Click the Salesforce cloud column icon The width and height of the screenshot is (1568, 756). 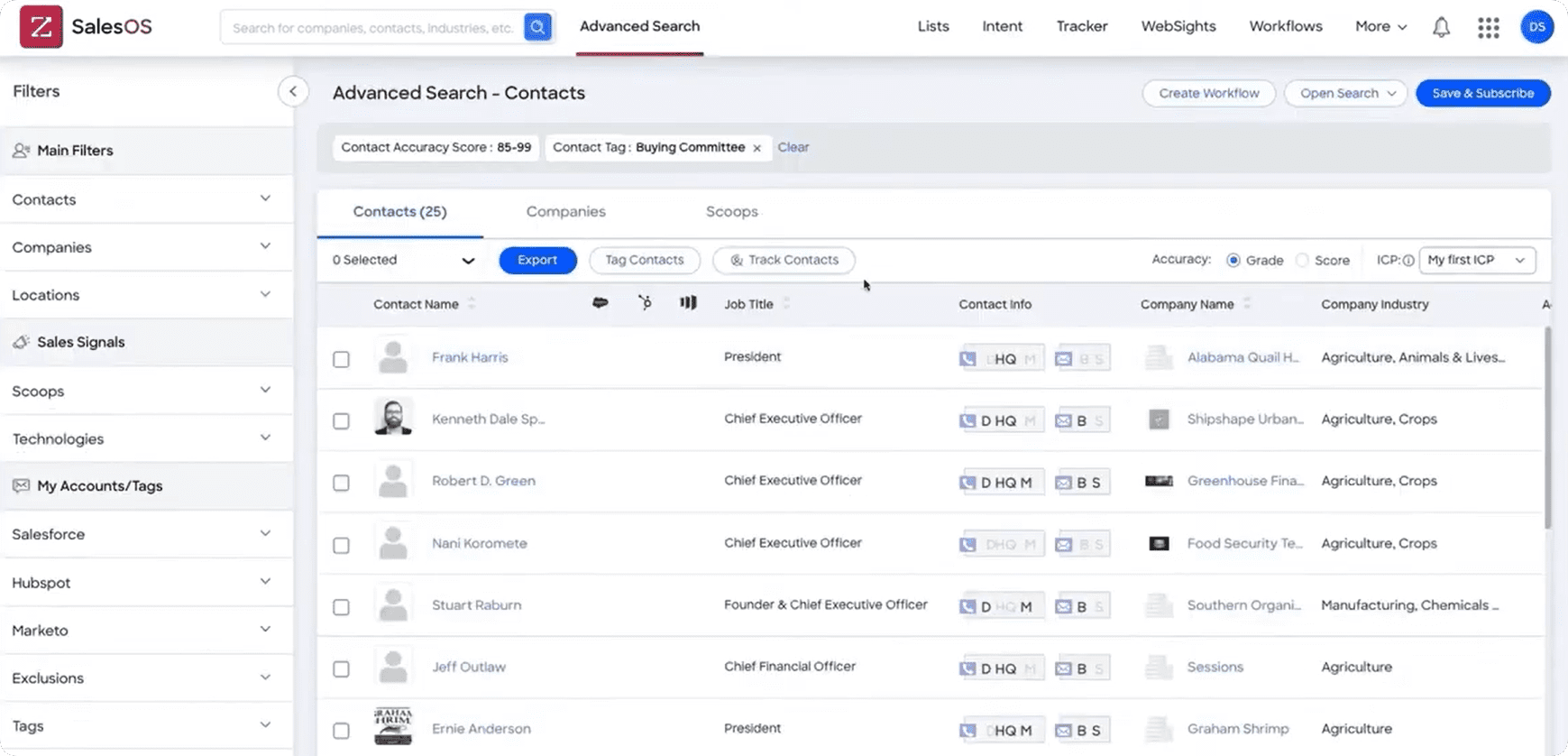click(600, 303)
